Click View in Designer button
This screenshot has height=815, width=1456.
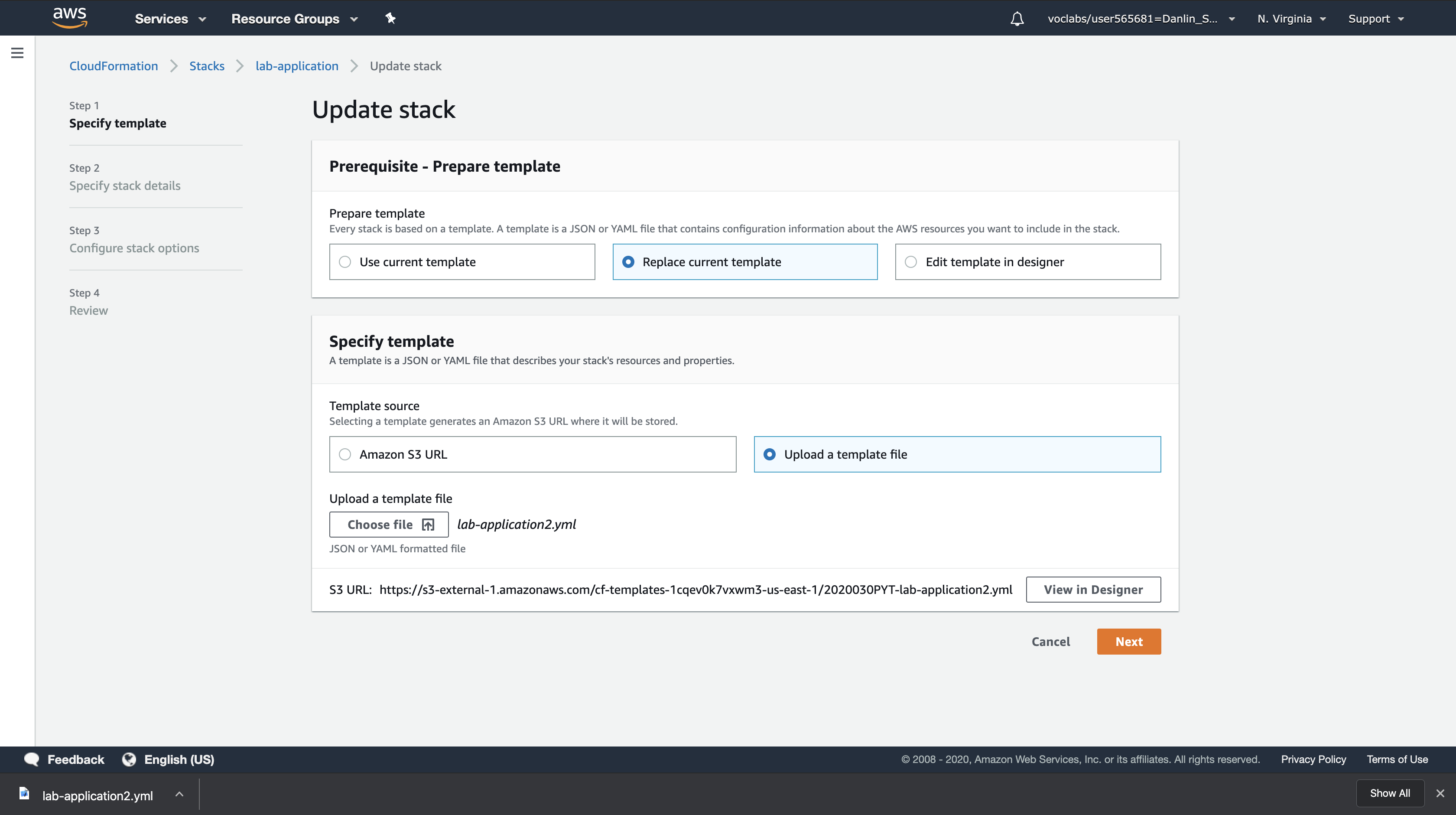click(1092, 589)
